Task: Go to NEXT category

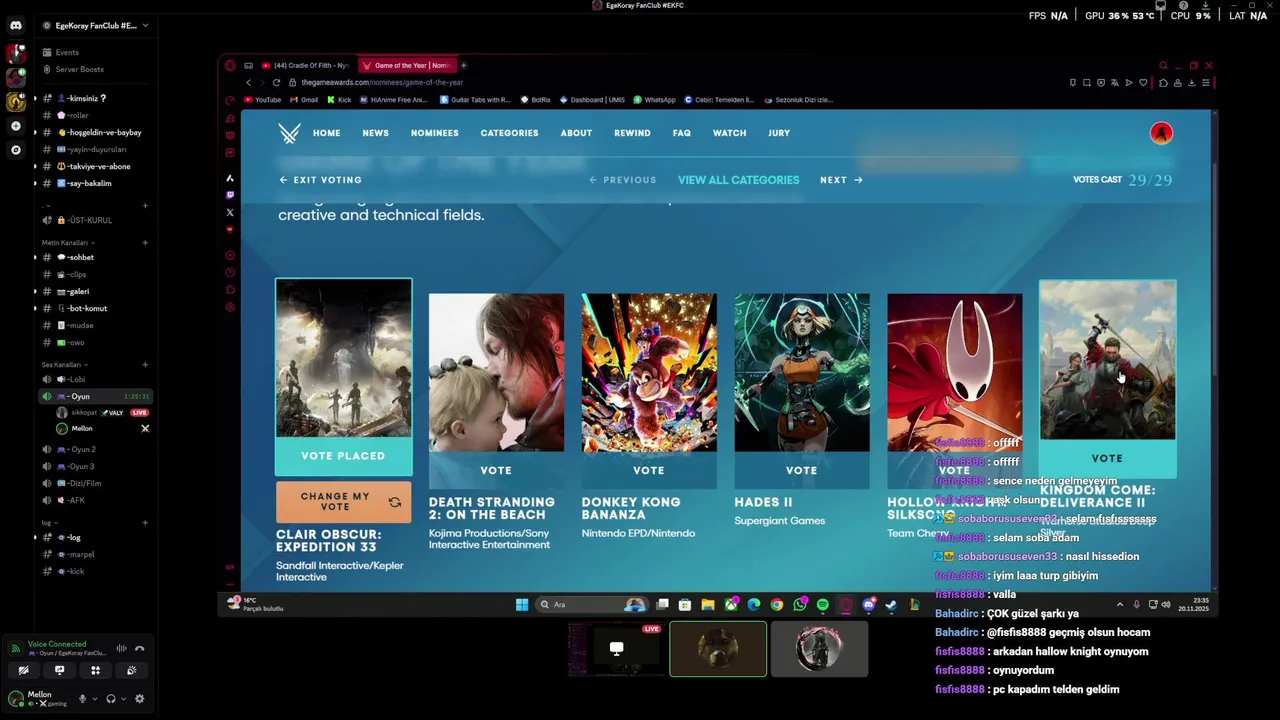Action: [841, 180]
